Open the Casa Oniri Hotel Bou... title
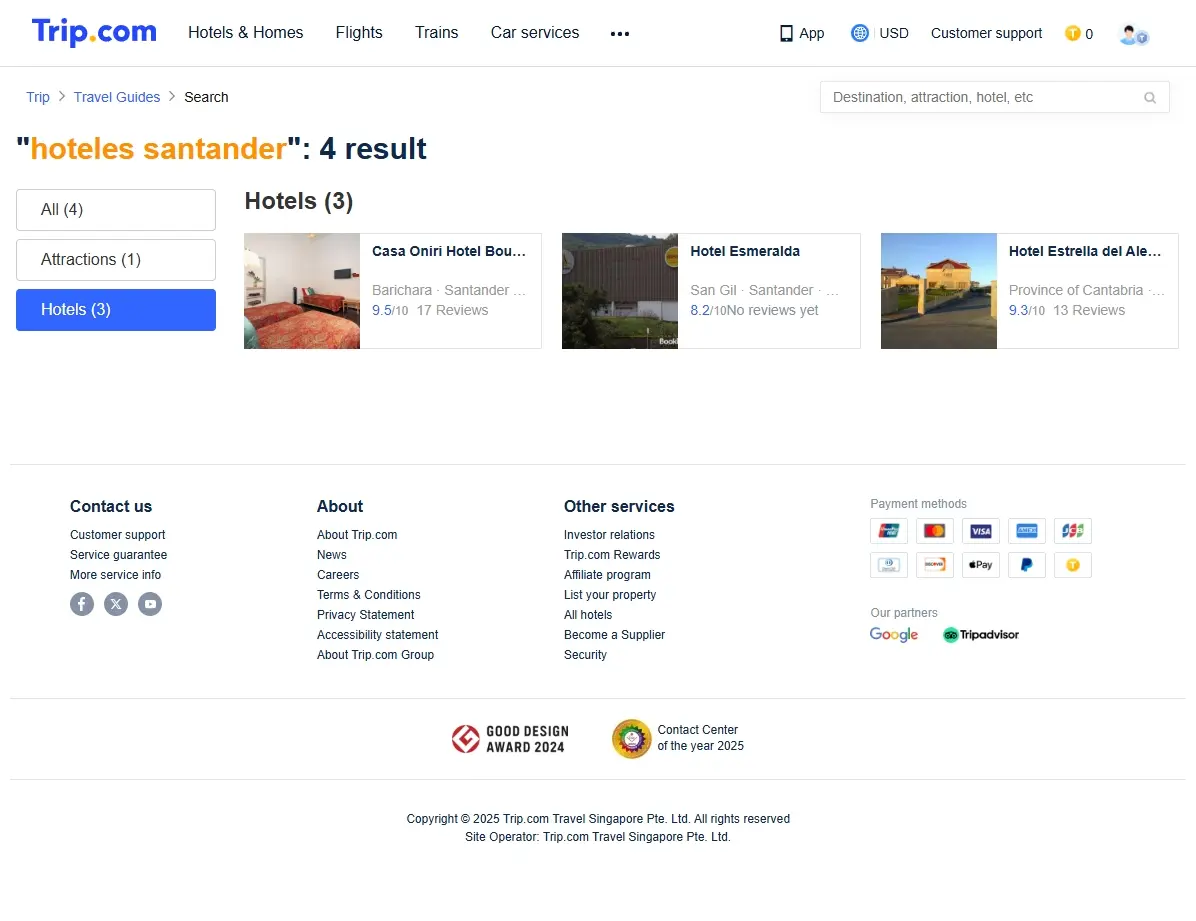Image resolution: width=1196 pixels, height=921 pixels. 448,251
